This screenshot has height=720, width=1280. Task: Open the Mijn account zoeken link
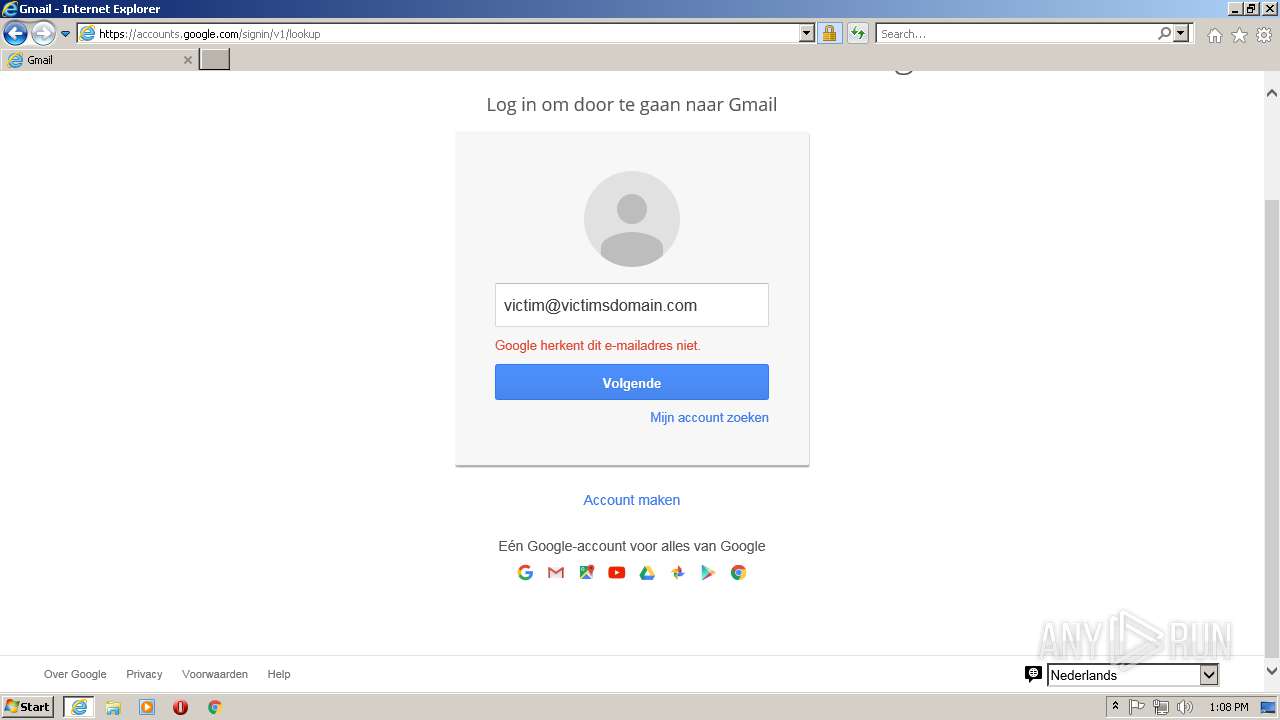[x=709, y=418]
